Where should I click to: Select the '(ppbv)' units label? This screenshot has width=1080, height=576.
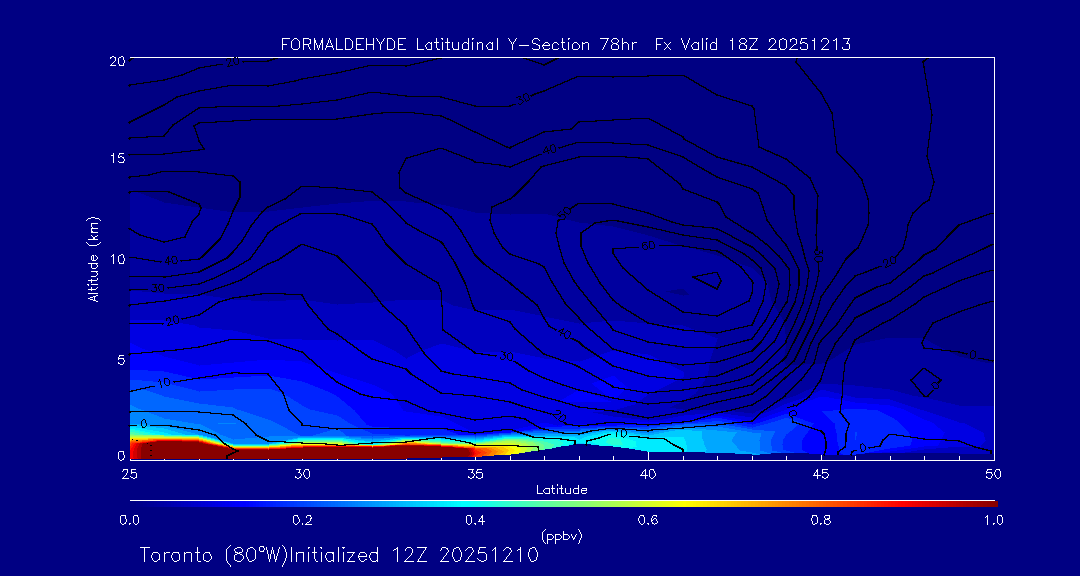point(561,536)
